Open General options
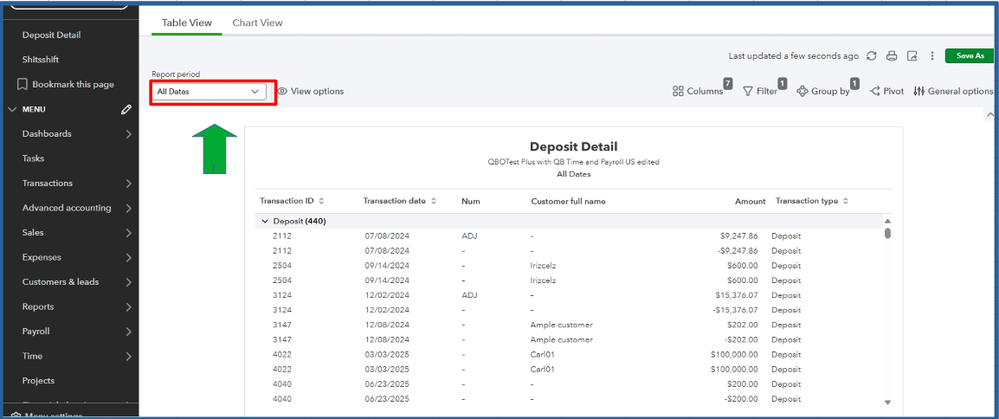Viewport: 999px width, 419px height. pyautogui.click(x=953, y=91)
